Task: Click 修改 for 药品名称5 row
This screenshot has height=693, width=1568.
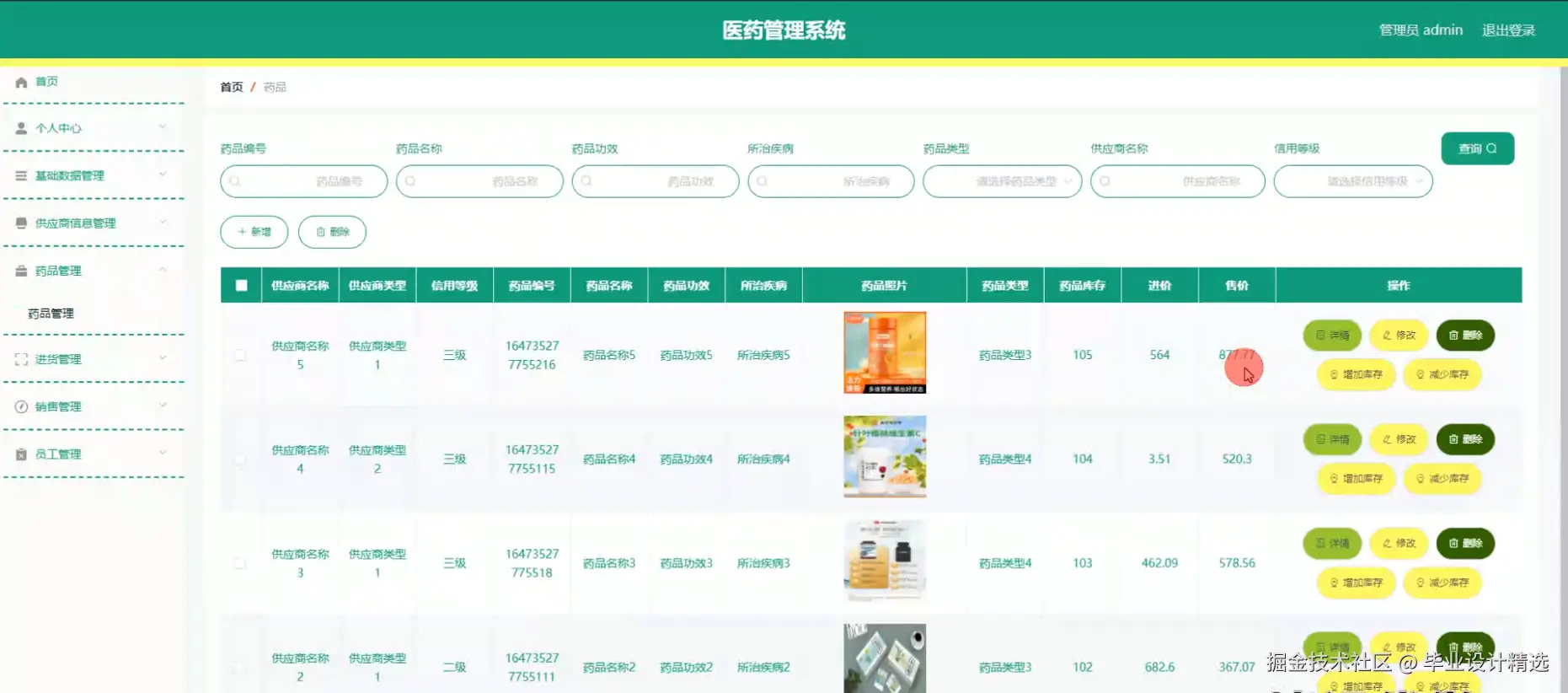Action: click(1399, 336)
